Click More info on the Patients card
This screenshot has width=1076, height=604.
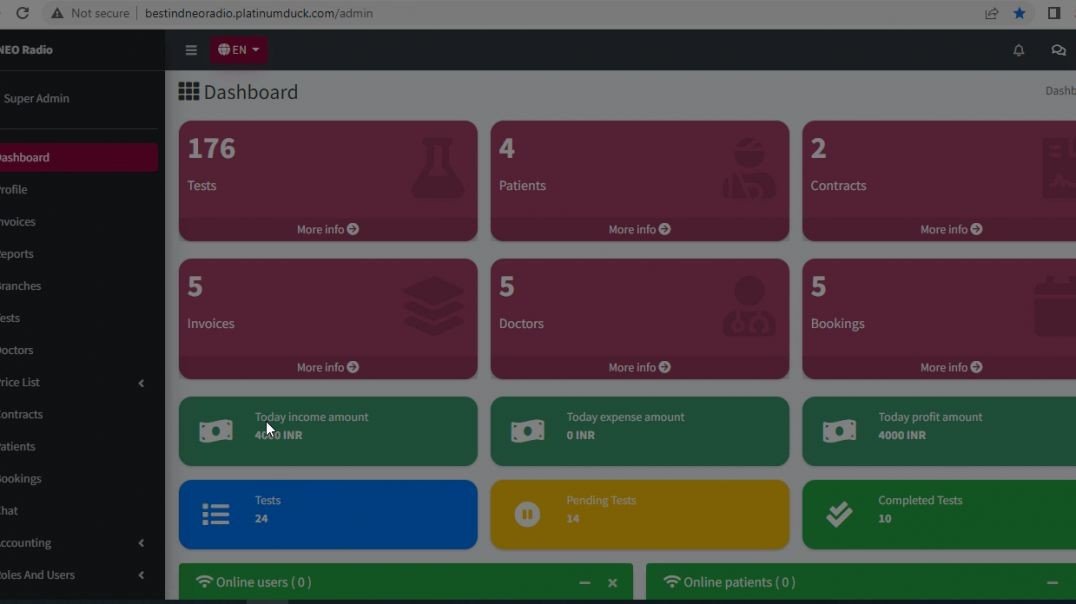point(639,229)
